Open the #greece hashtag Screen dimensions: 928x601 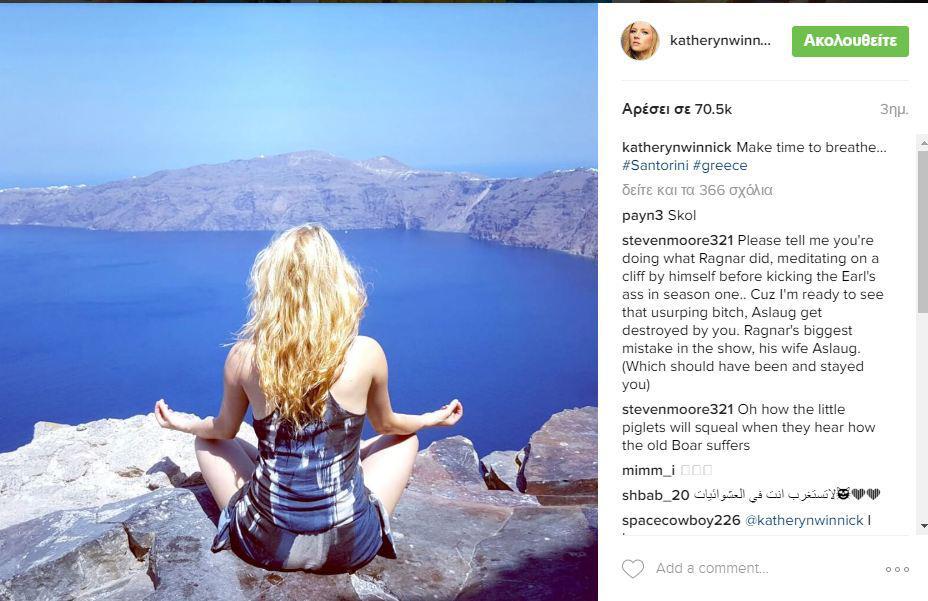tap(720, 165)
